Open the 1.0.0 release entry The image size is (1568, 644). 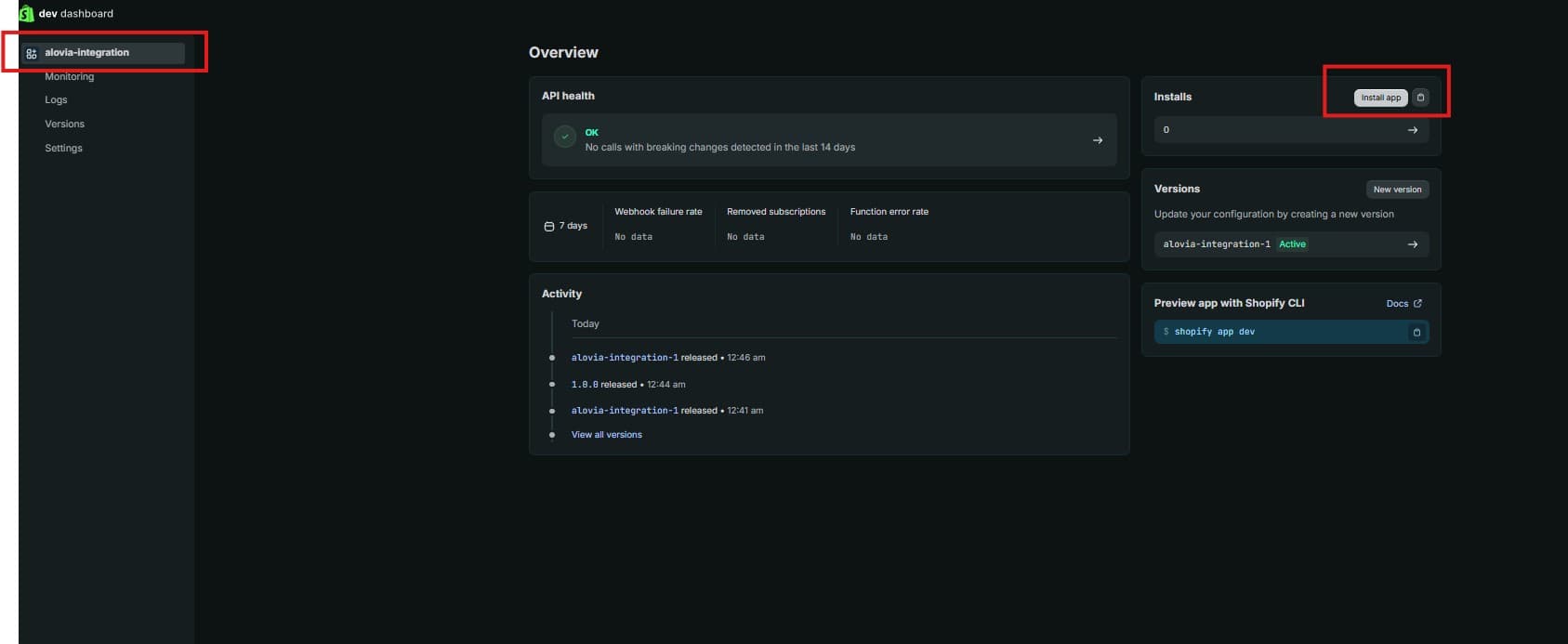point(585,385)
